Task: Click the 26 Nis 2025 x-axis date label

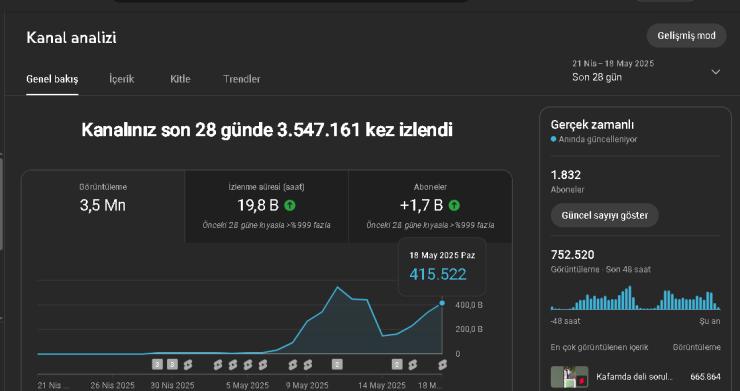Action: pyautogui.click(x=112, y=385)
